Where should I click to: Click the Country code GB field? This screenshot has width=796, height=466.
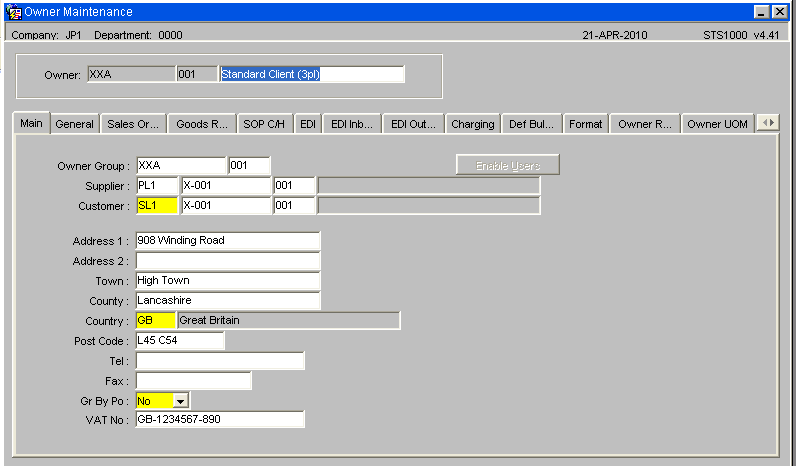pos(156,320)
